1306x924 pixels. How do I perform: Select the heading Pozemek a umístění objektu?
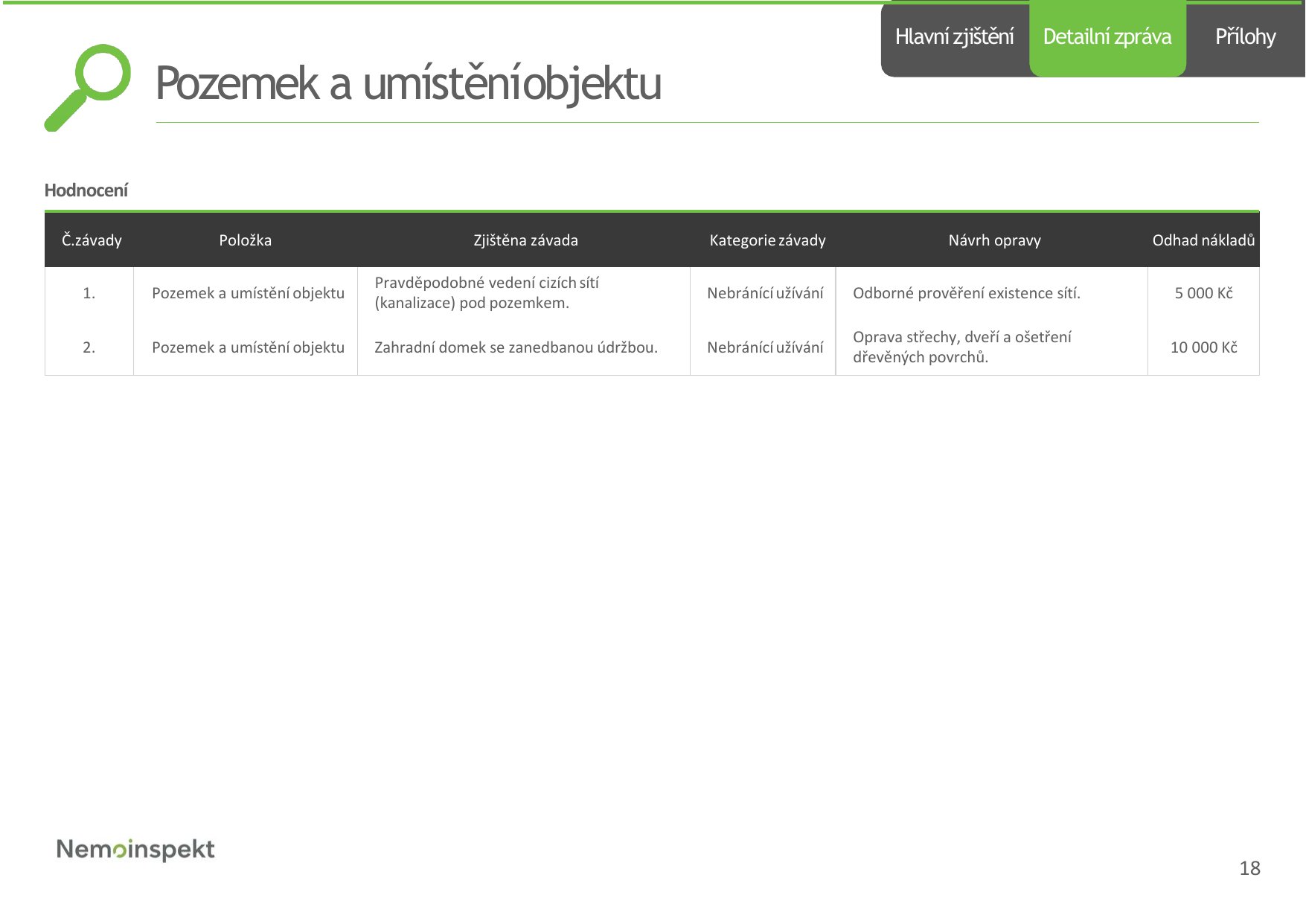click(x=408, y=83)
